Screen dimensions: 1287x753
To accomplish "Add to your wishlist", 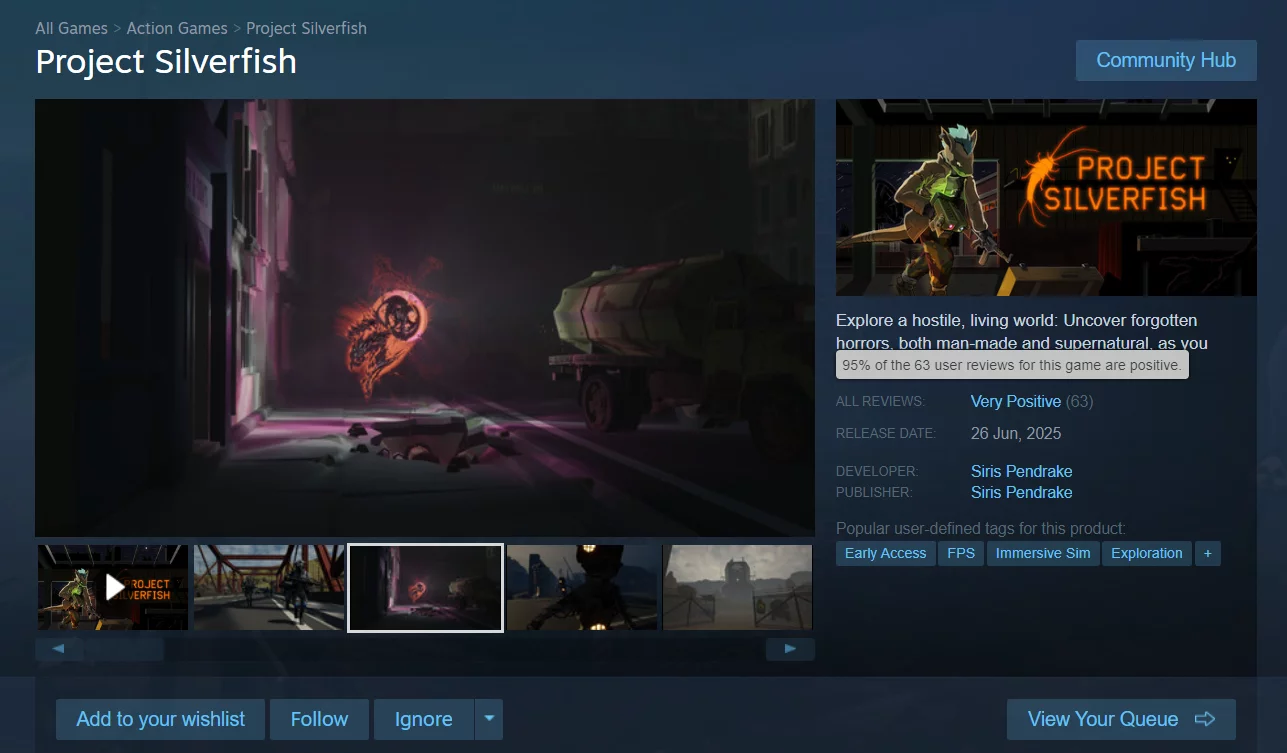I will (x=161, y=719).
